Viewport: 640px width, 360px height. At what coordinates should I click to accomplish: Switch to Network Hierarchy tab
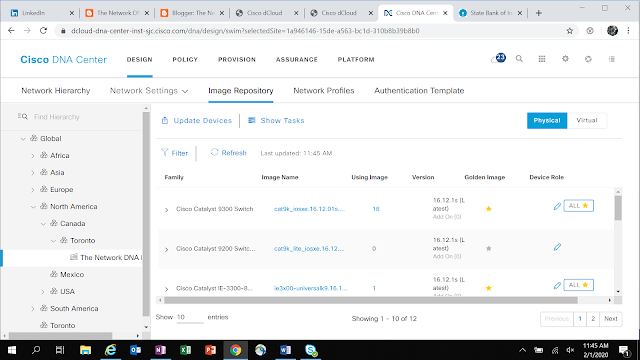pyautogui.click(x=56, y=91)
